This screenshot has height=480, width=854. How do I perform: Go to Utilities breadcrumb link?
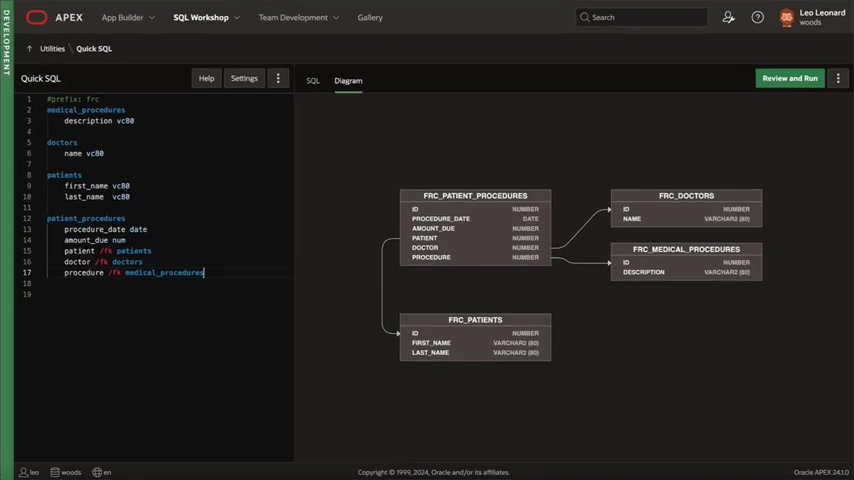(52, 48)
